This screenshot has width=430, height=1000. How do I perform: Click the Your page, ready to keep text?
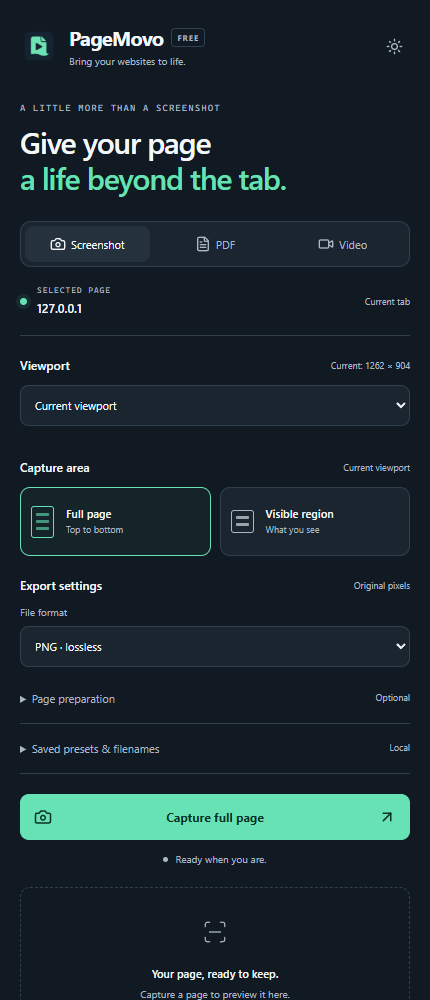(x=215, y=974)
